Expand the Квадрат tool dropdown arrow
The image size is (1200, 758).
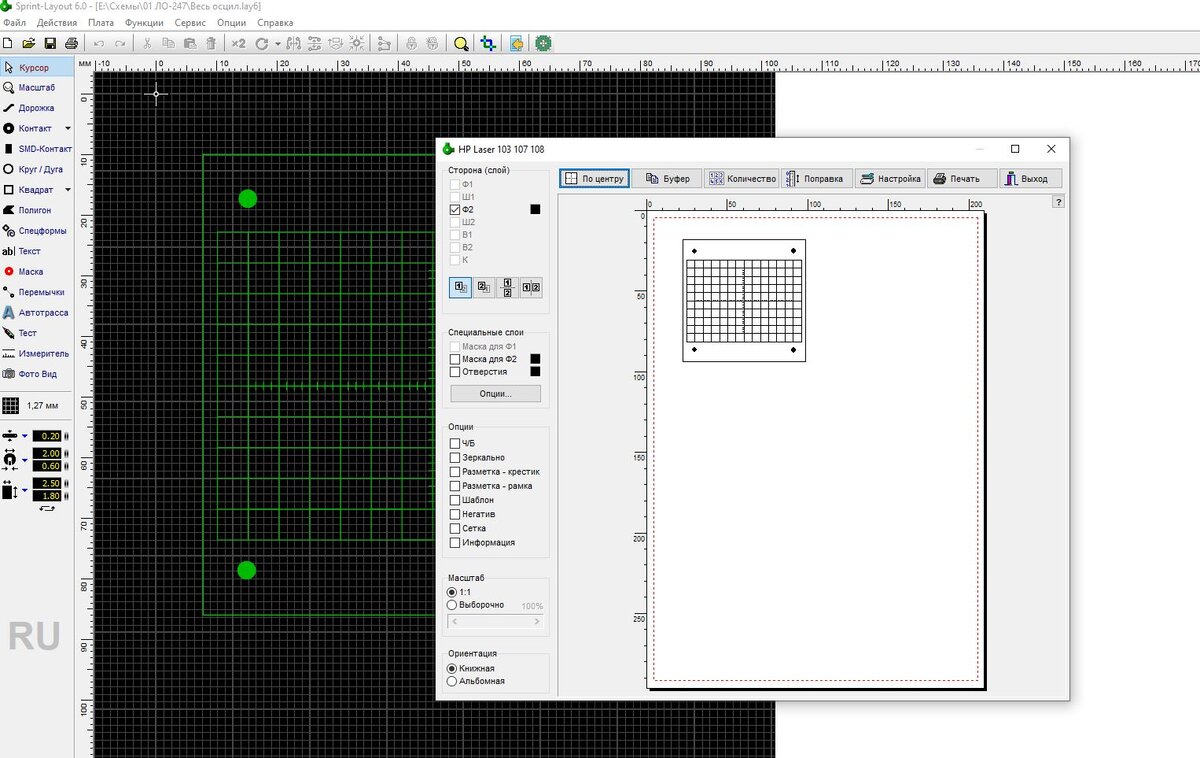[x=68, y=190]
